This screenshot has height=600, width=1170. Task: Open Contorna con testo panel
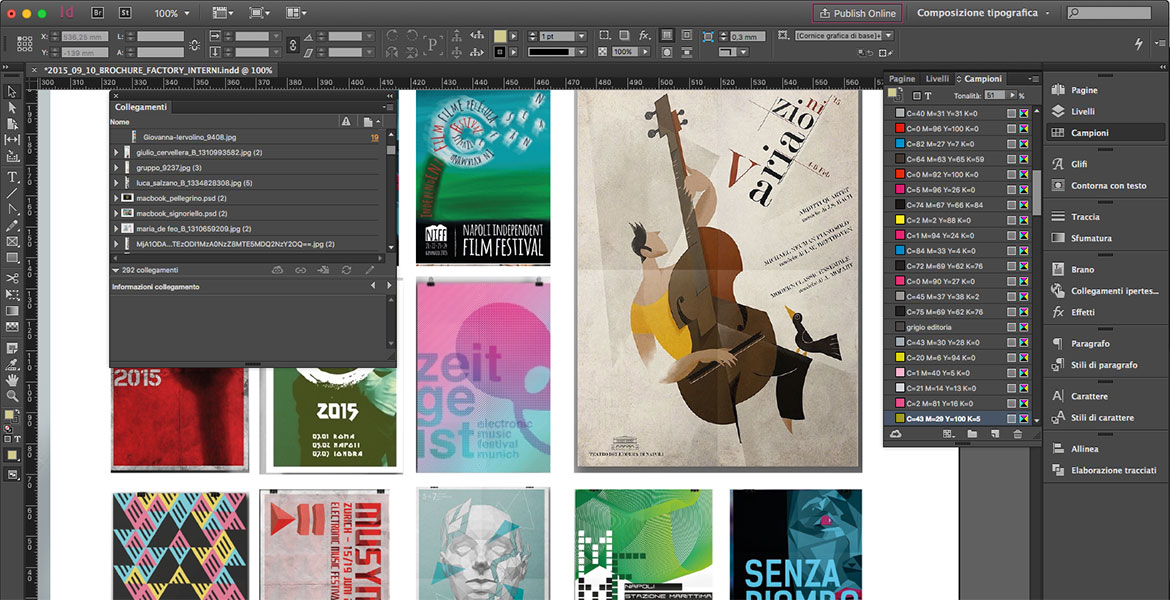1109,185
